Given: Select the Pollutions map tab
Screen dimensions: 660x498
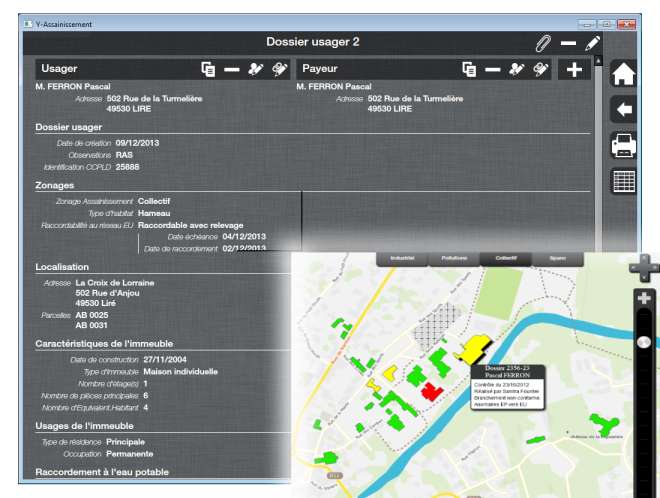Looking at the screenshot, I should [x=454, y=258].
